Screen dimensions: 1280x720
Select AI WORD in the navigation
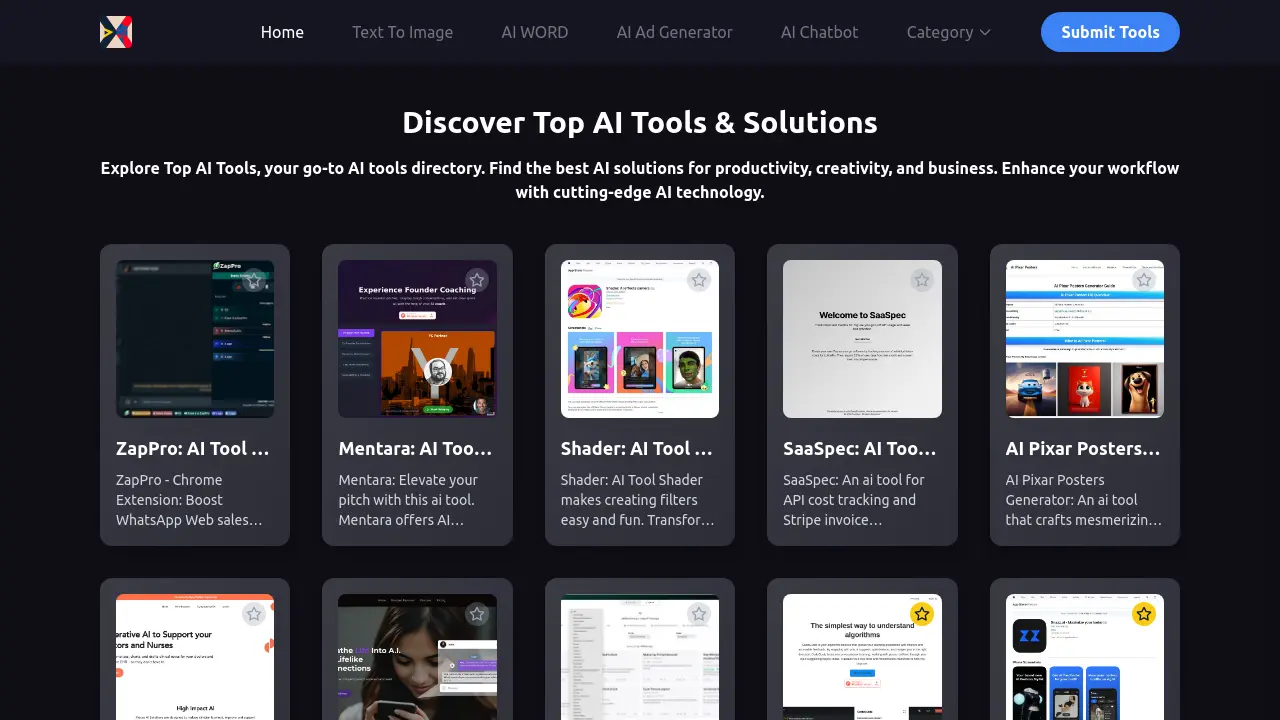point(535,32)
